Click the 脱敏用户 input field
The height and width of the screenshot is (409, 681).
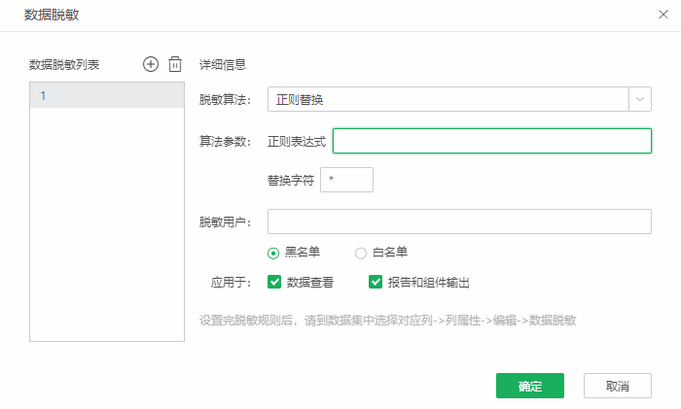(x=460, y=221)
